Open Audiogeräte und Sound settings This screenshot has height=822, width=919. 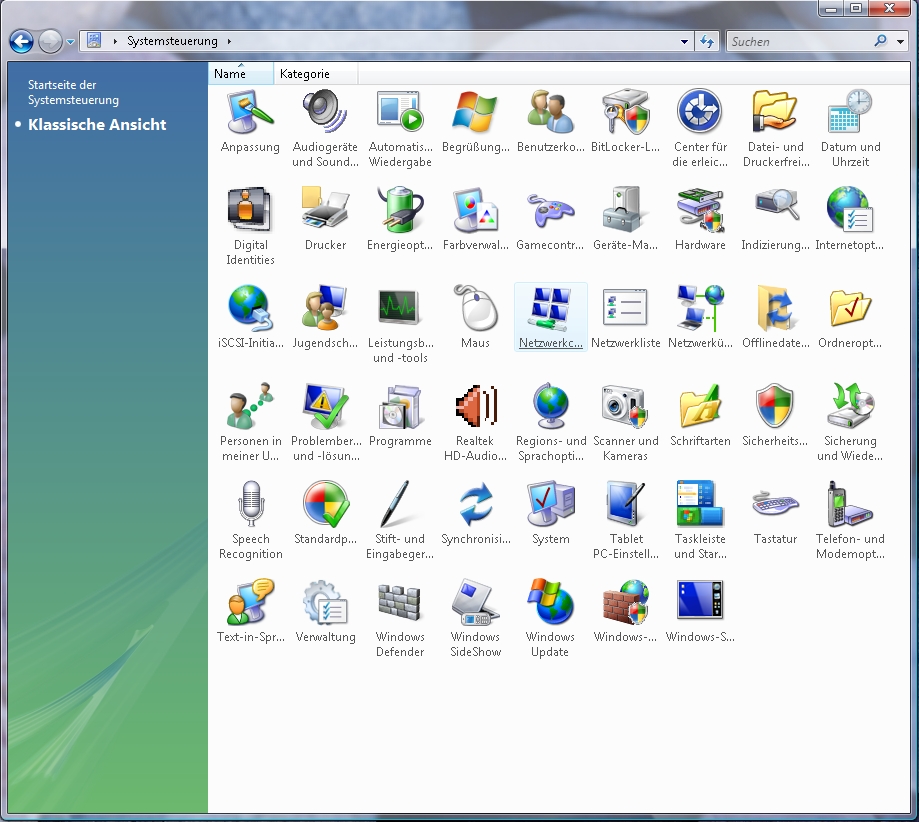[x=325, y=111]
